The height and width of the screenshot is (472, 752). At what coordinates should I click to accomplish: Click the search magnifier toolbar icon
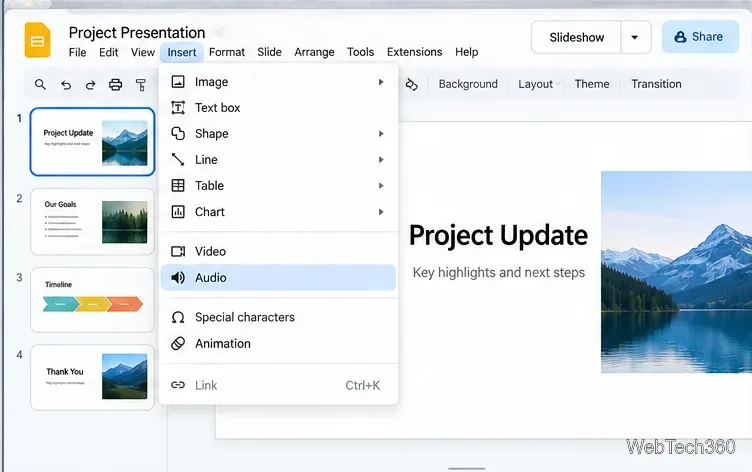(x=40, y=85)
